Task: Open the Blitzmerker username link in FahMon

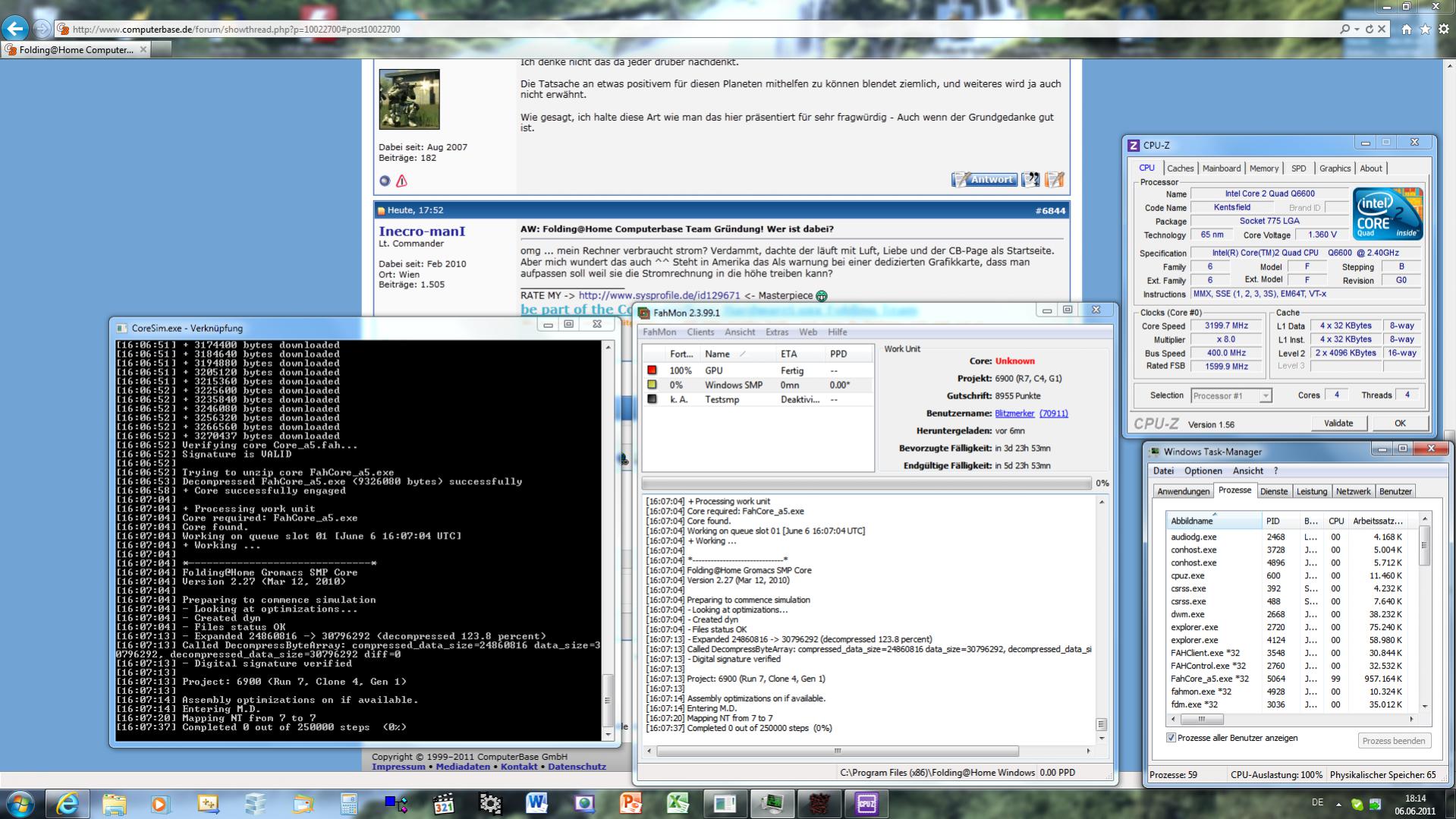Action: 1014,414
